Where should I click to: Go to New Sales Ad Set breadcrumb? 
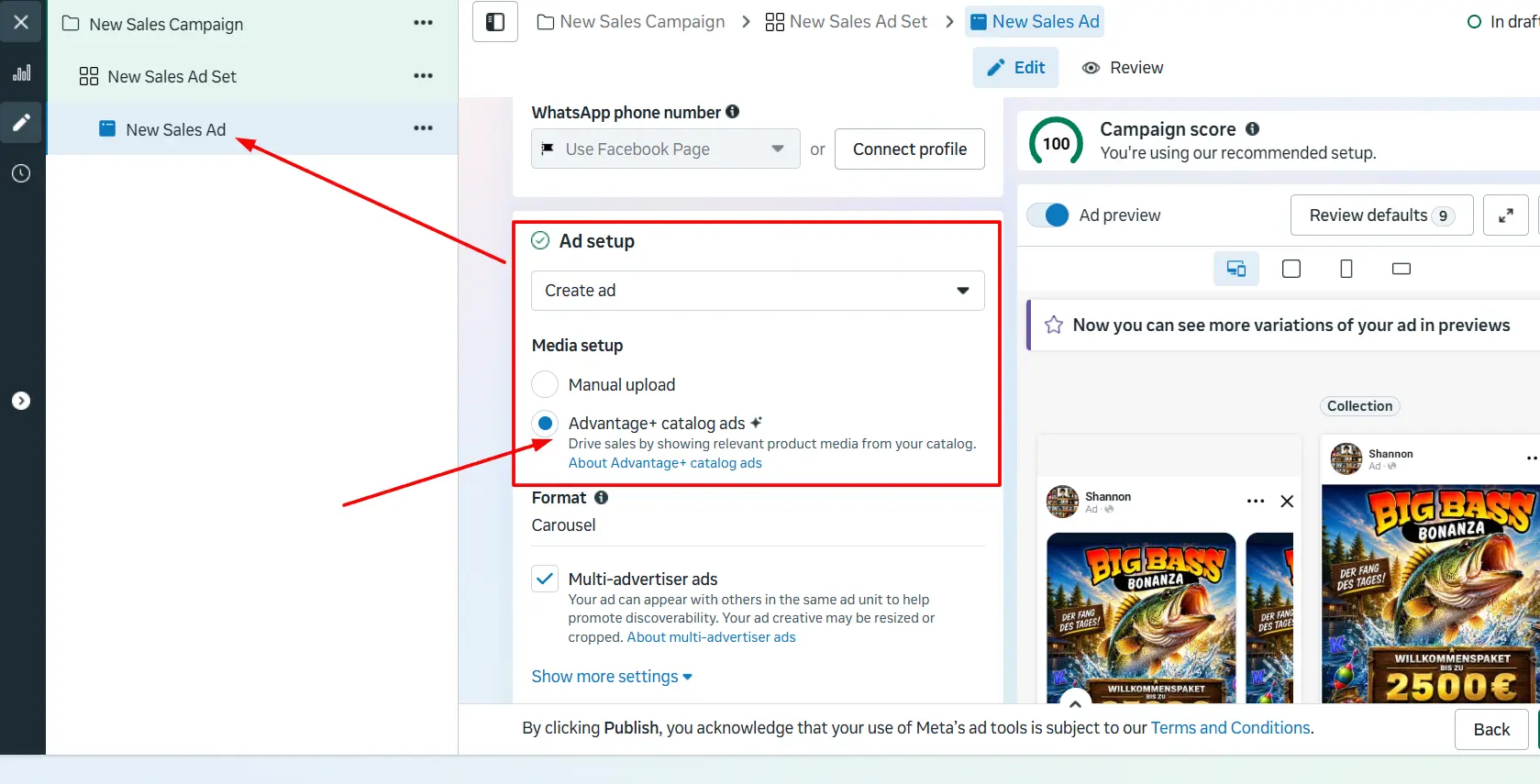(x=847, y=22)
